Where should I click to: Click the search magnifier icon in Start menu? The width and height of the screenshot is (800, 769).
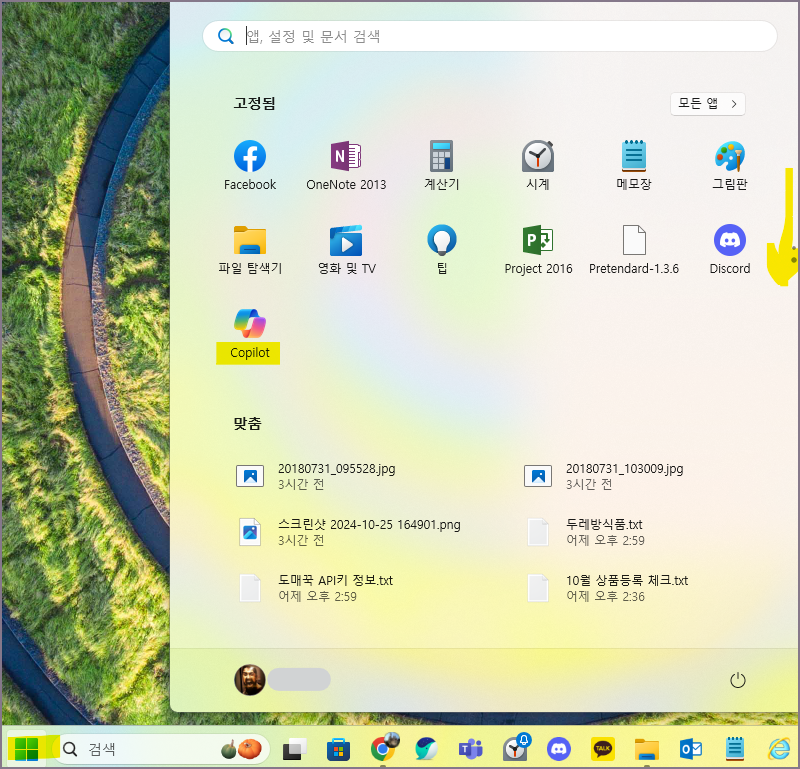pos(226,36)
